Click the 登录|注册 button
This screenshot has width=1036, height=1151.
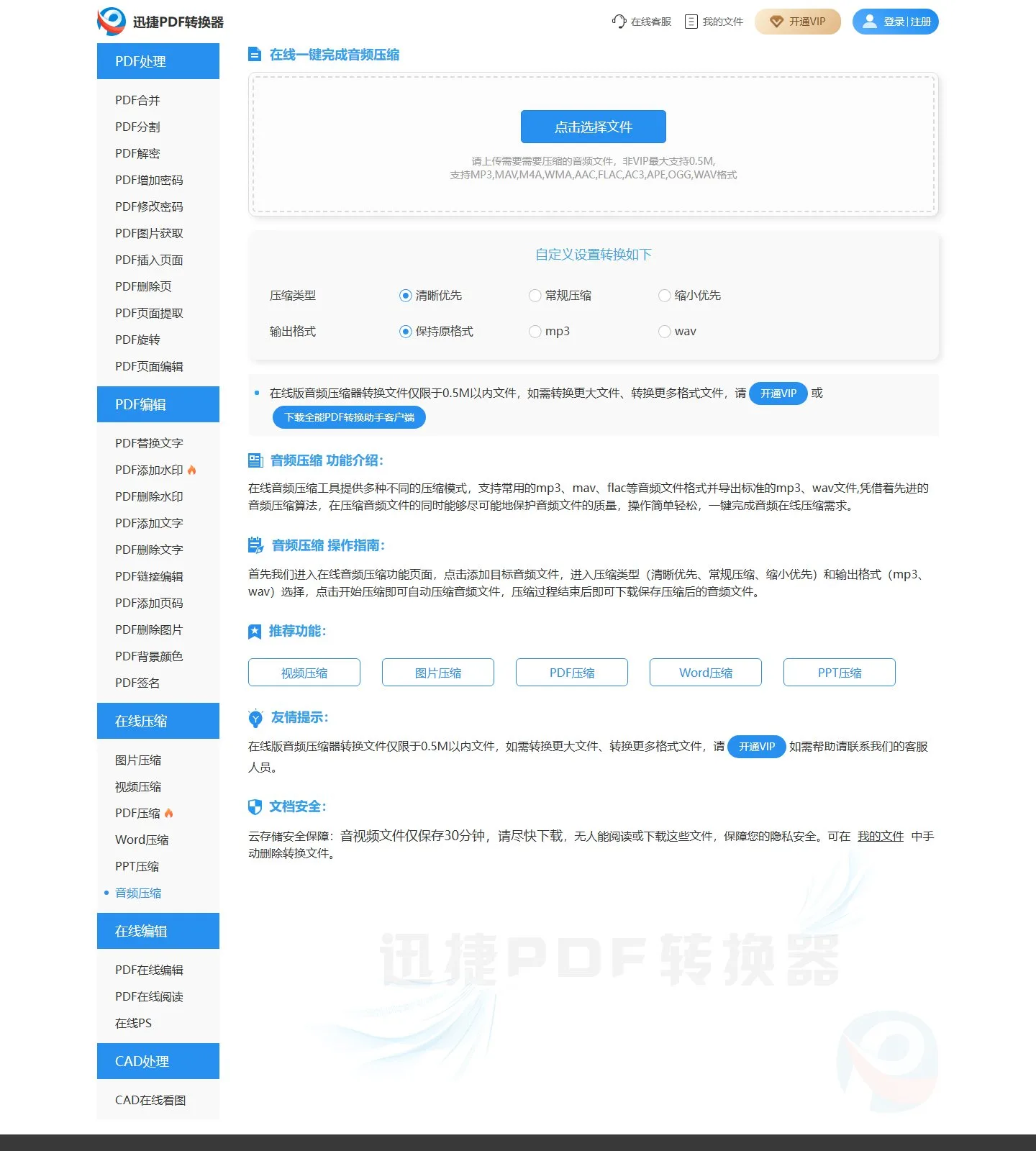(896, 22)
